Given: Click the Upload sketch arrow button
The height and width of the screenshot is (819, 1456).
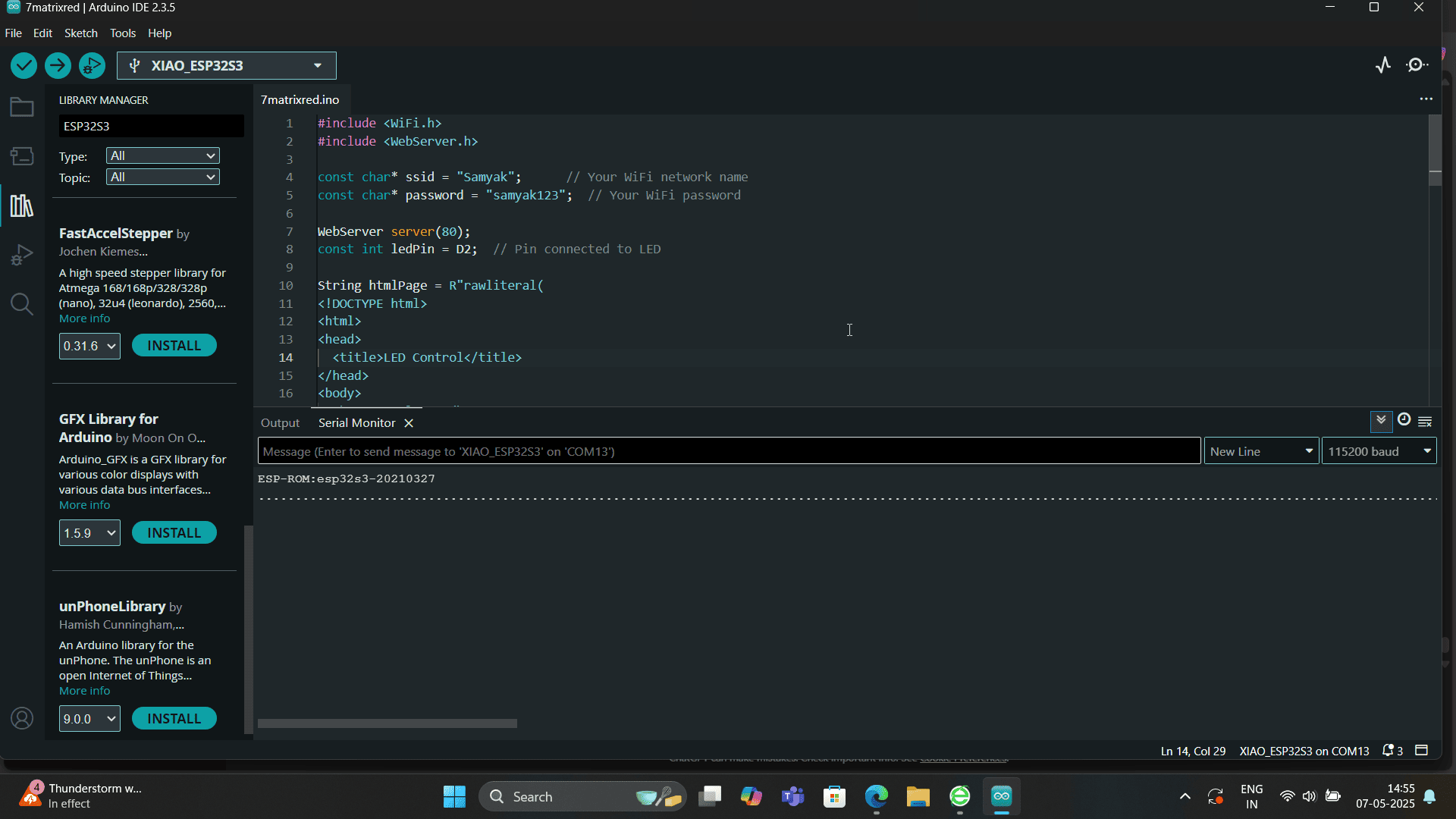Looking at the screenshot, I should 58,66.
